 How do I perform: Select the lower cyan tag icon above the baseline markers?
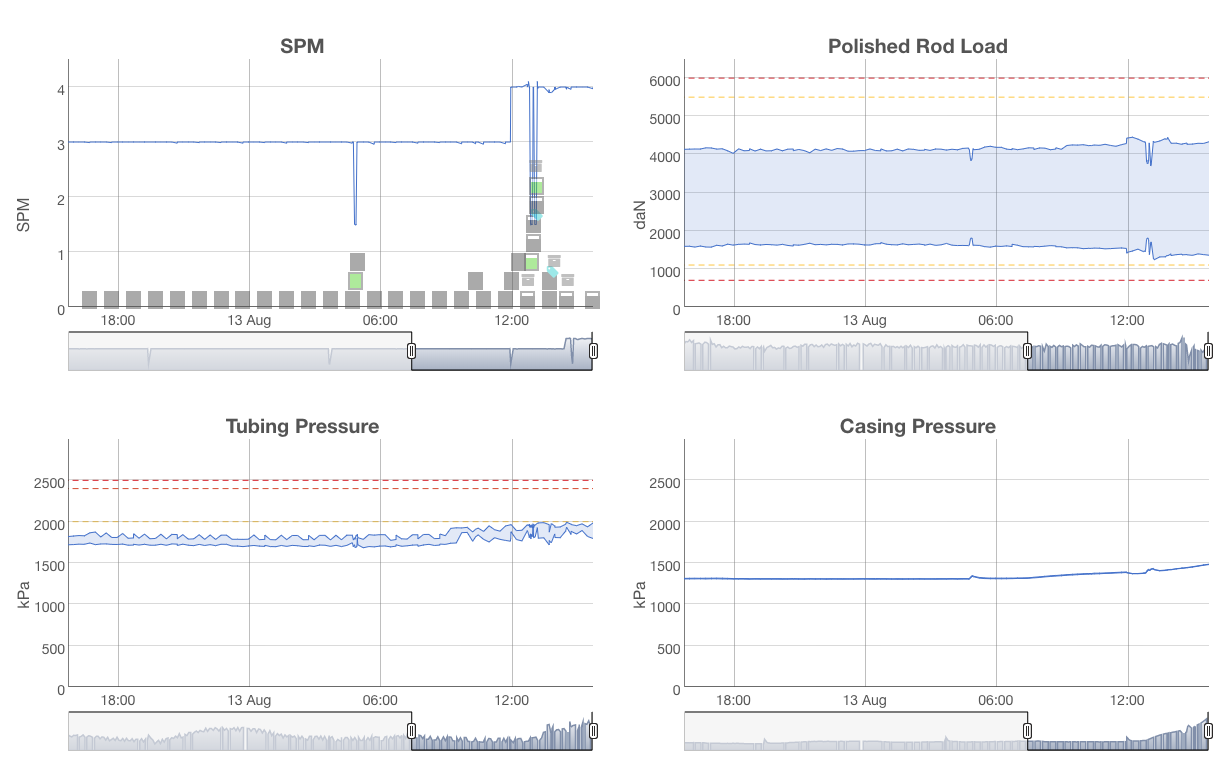pos(552,271)
